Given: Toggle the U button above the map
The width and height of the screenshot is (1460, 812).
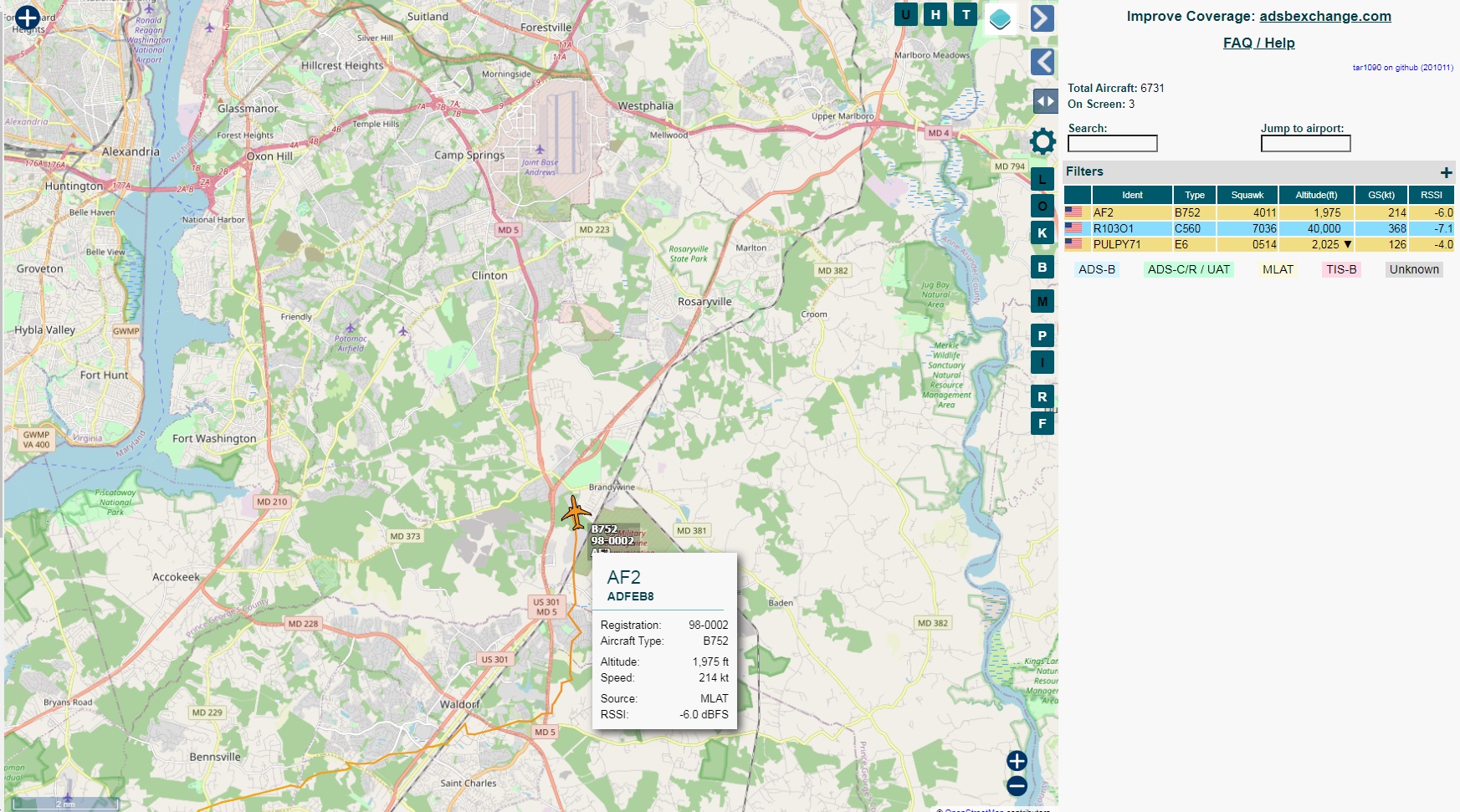Looking at the screenshot, I should 905,14.
